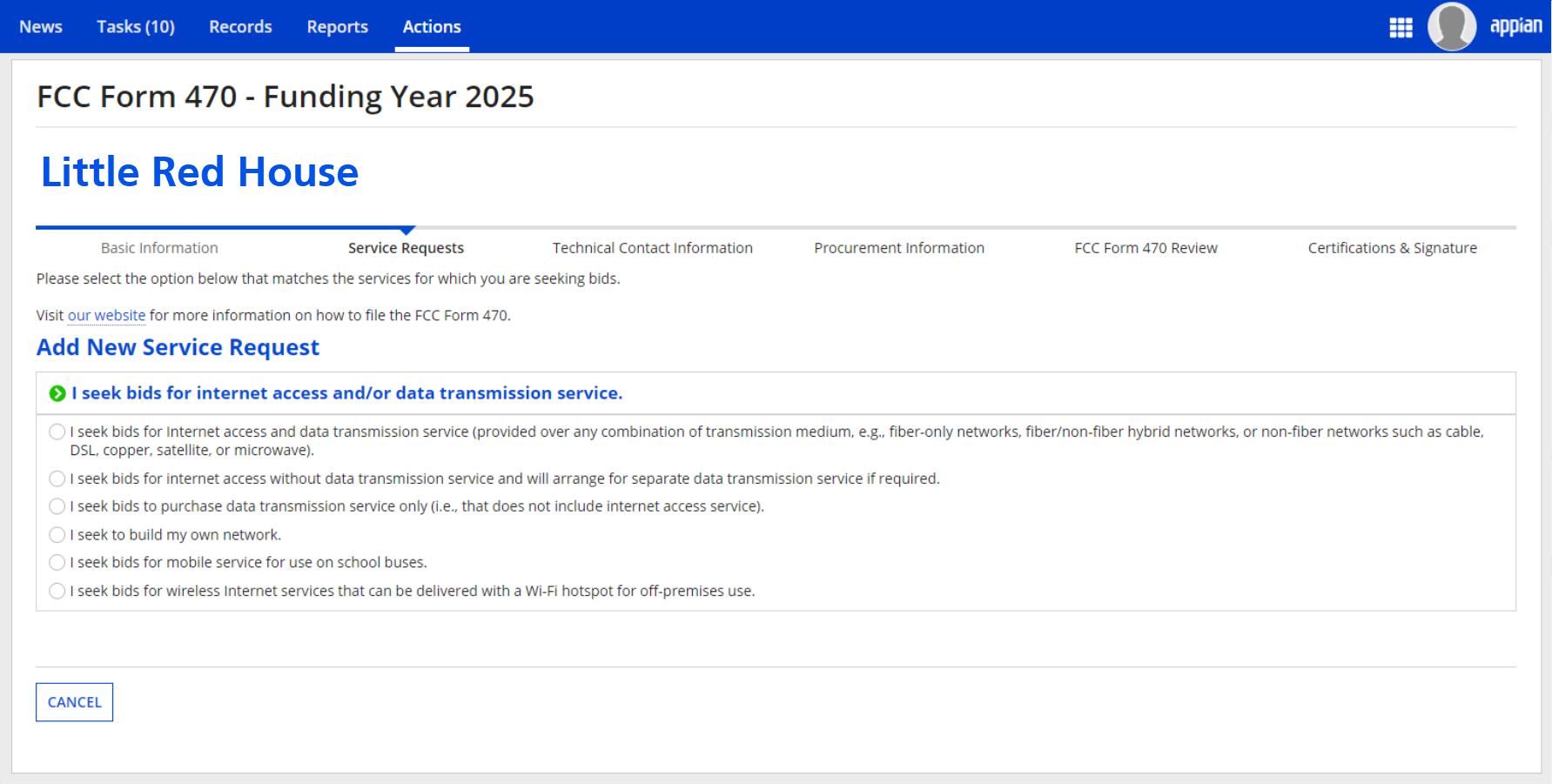The height and width of the screenshot is (784, 1552).
Task: Go to Tasks (10) tab
Action: point(136,27)
